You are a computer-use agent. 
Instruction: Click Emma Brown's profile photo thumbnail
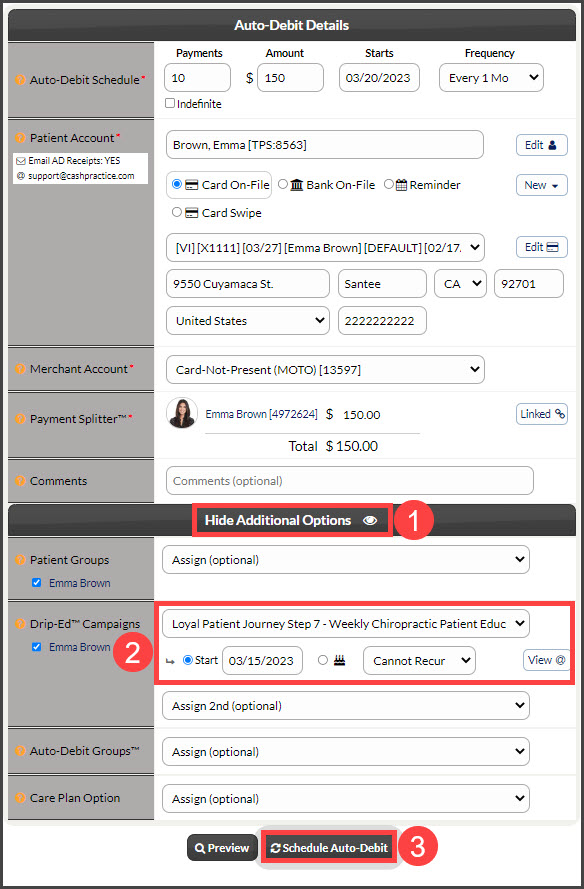tap(182, 413)
